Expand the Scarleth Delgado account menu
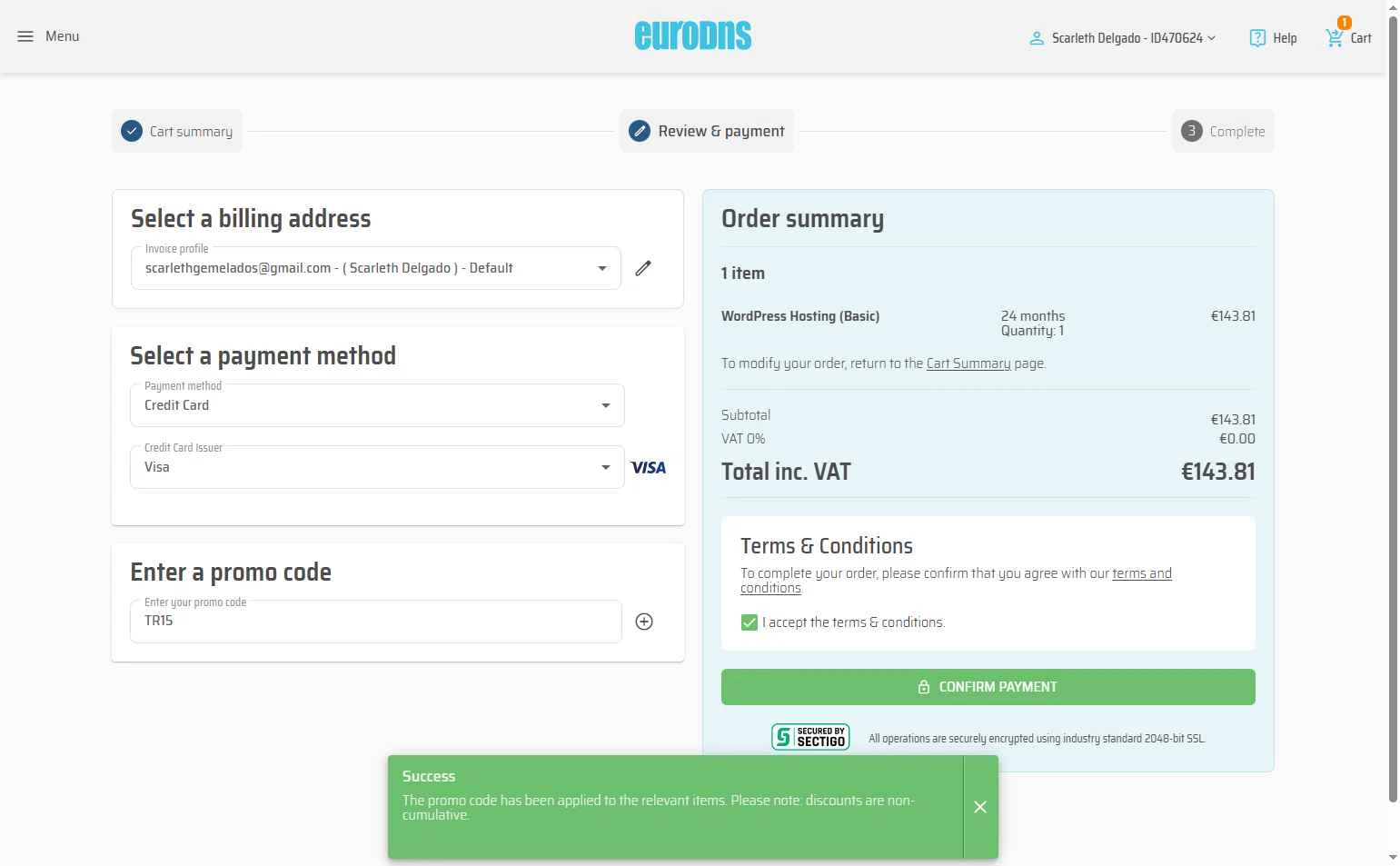This screenshot has height=866, width=1400. point(1133,38)
